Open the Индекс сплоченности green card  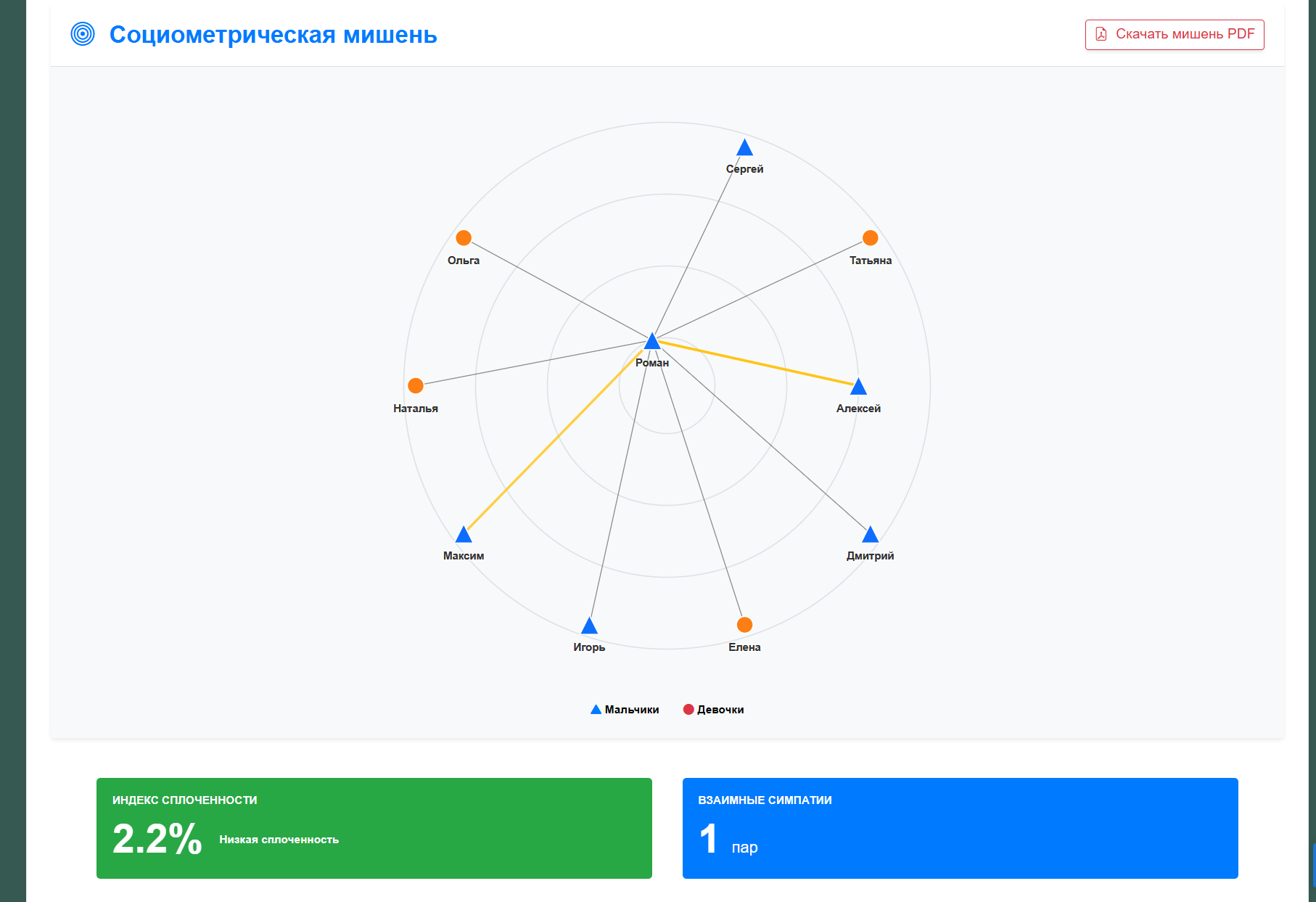tap(374, 828)
